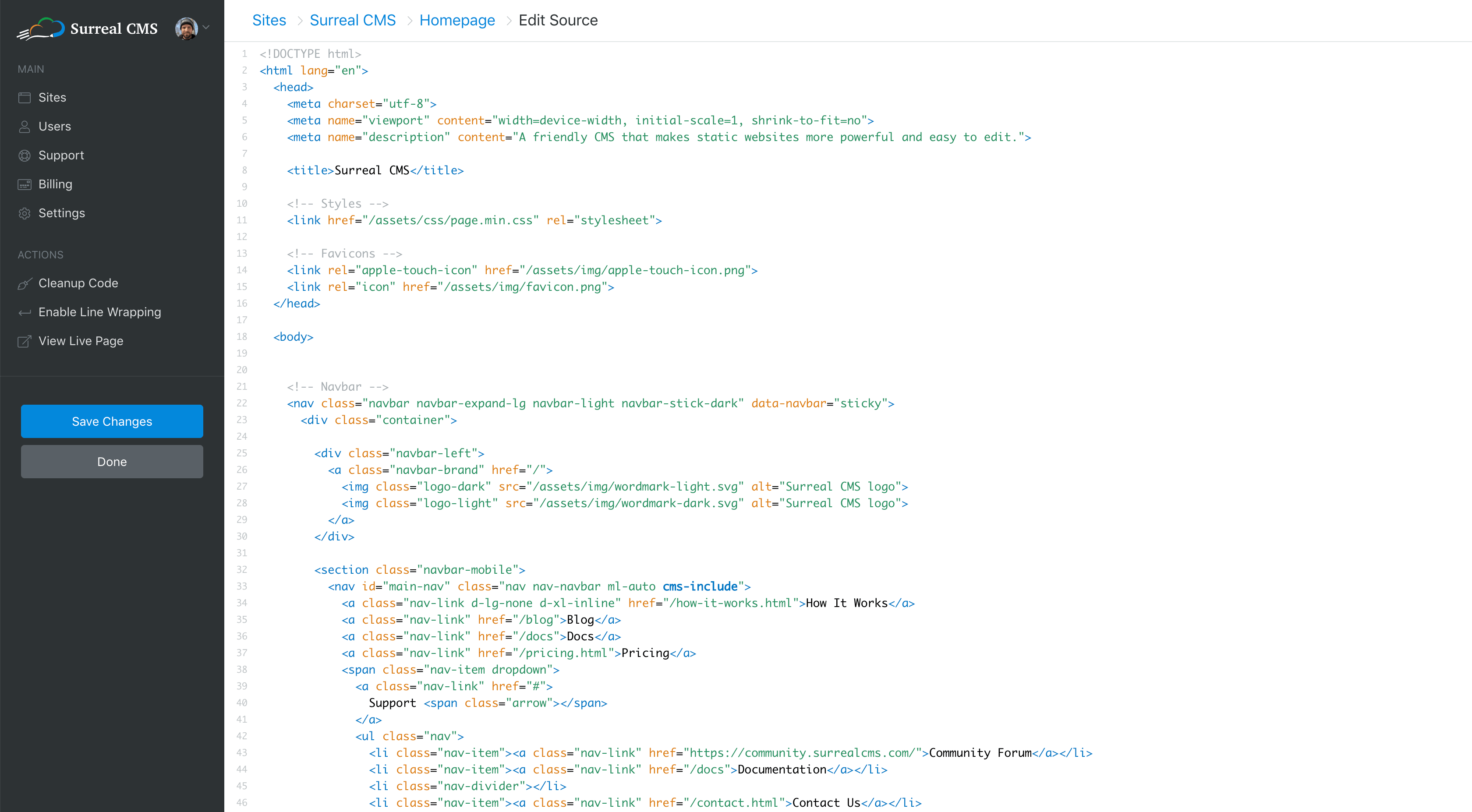The height and width of the screenshot is (812, 1472).
Task: Navigate to Homepage breadcrumb
Action: point(456,21)
